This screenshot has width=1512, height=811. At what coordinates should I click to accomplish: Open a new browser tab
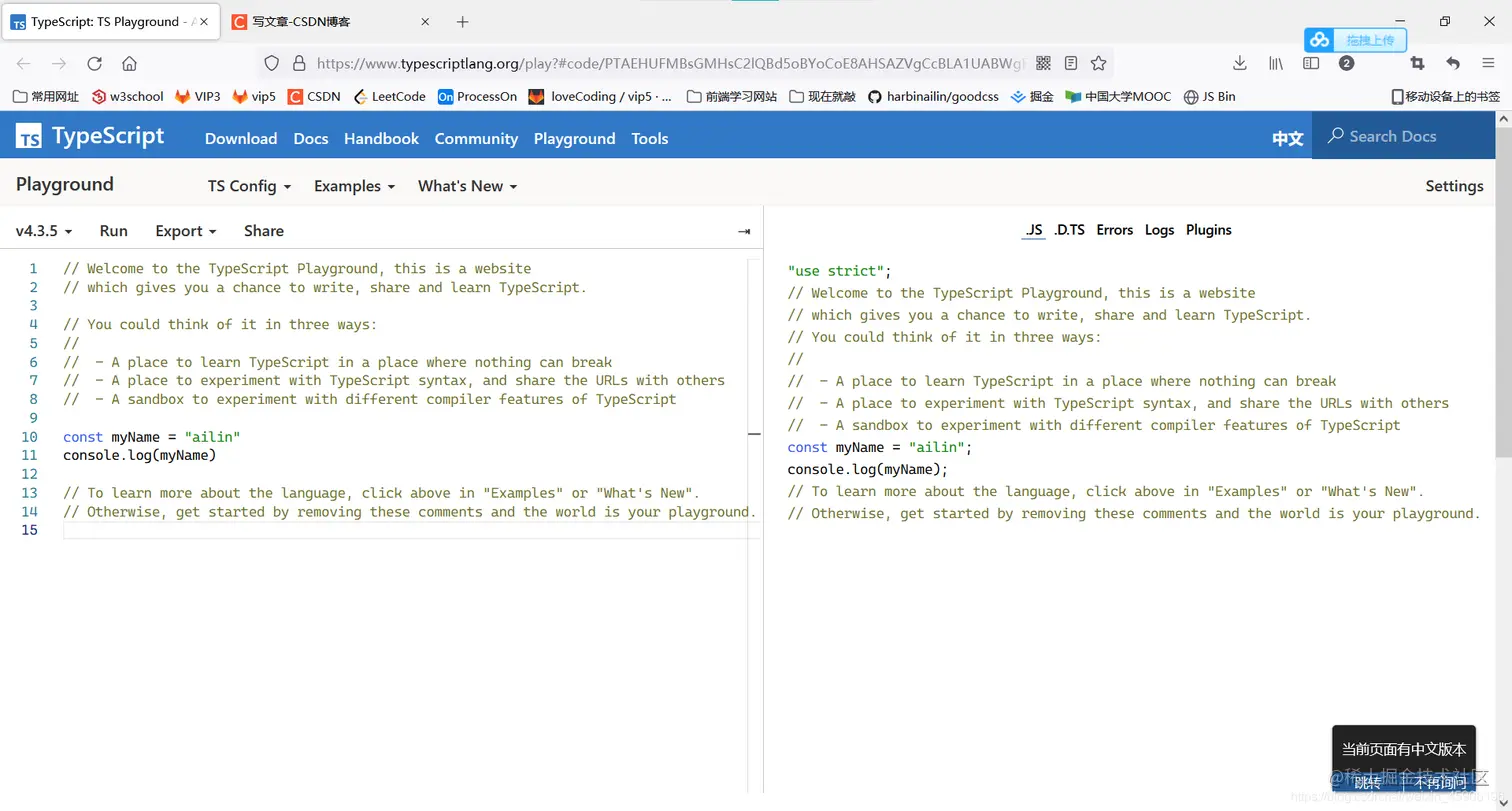coord(462,22)
